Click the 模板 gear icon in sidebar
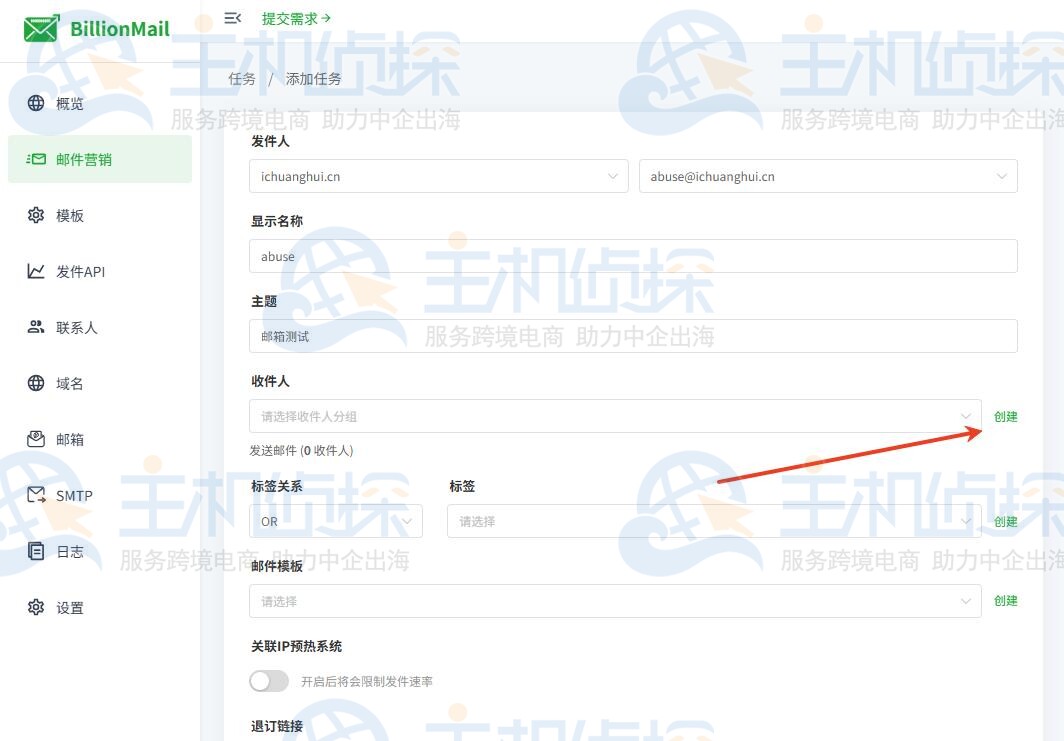Image resolution: width=1064 pixels, height=741 pixels. click(36, 215)
